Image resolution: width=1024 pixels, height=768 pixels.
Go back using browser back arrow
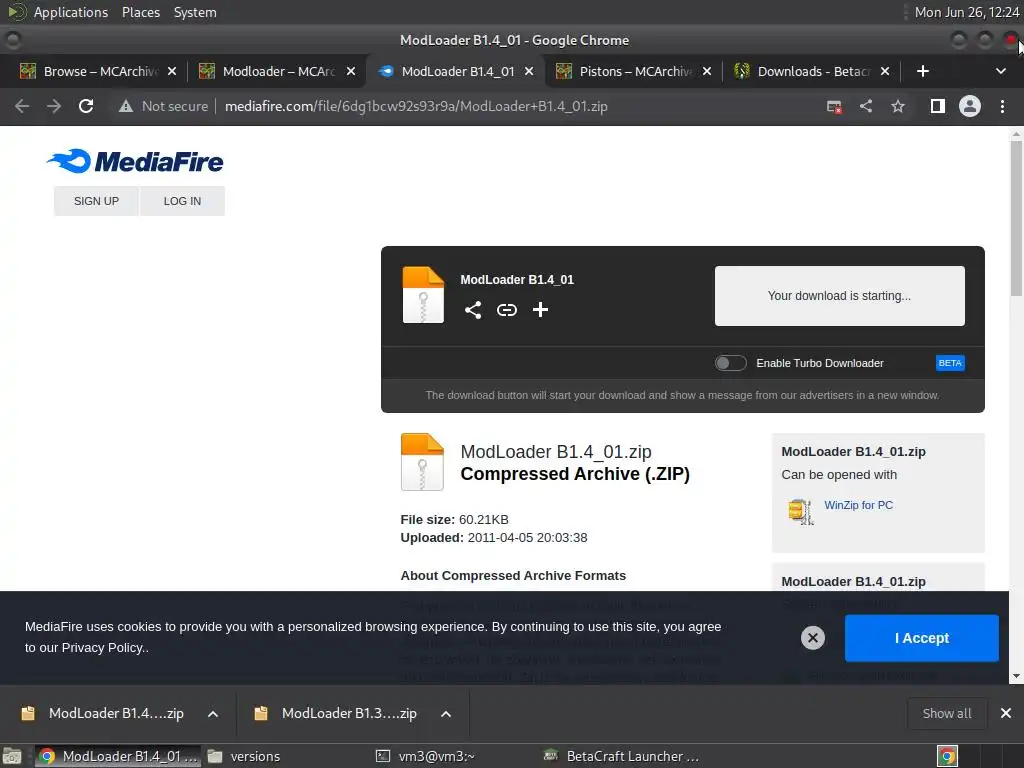(x=22, y=106)
